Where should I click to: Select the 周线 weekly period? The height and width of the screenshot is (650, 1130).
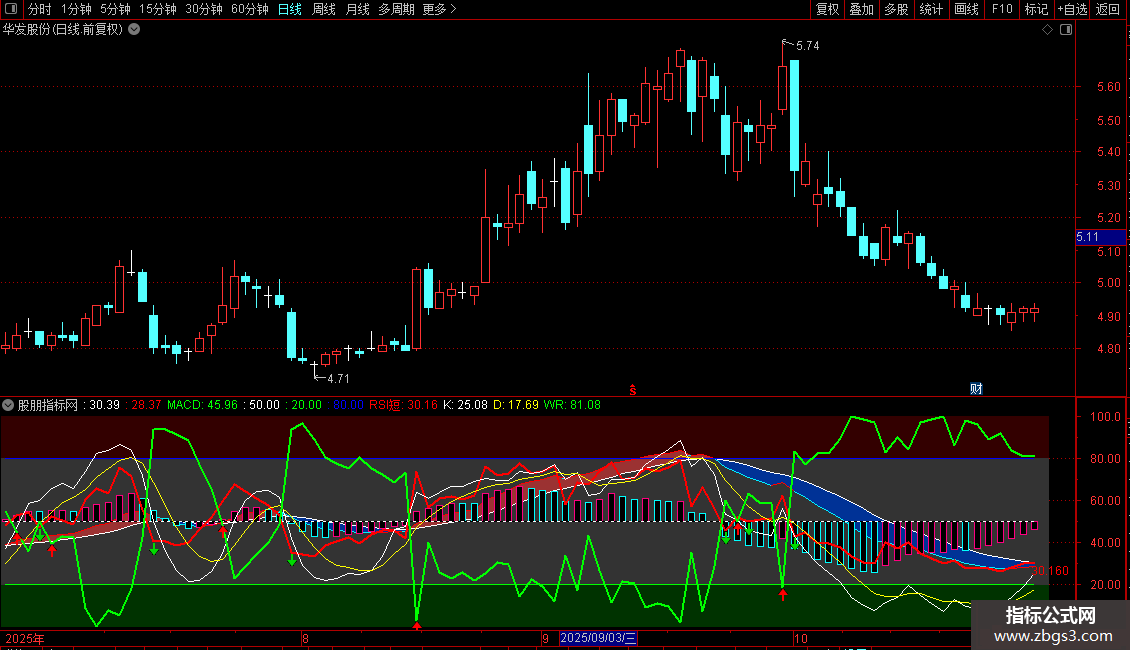pos(324,9)
